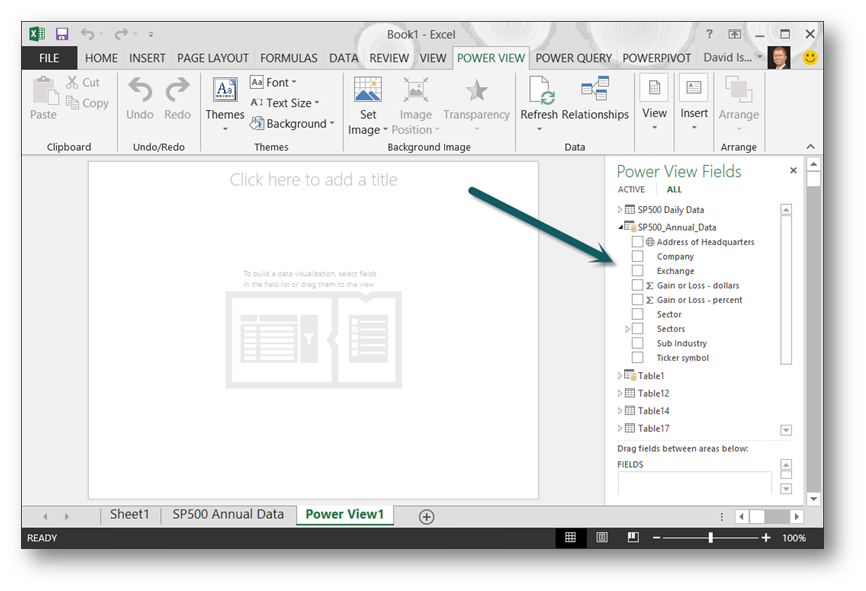Show ALL fields in Power View Fields
The width and height of the screenshot is (866, 591).
point(674,189)
